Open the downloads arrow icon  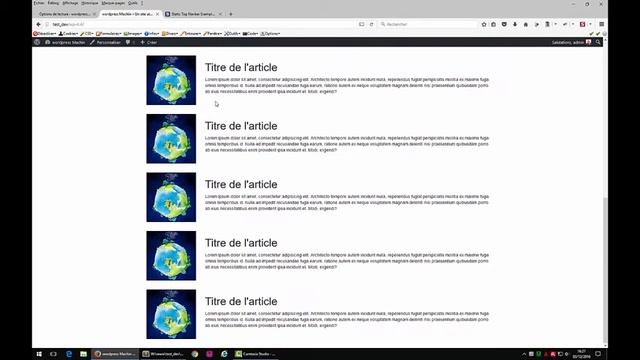click(x=515, y=24)
